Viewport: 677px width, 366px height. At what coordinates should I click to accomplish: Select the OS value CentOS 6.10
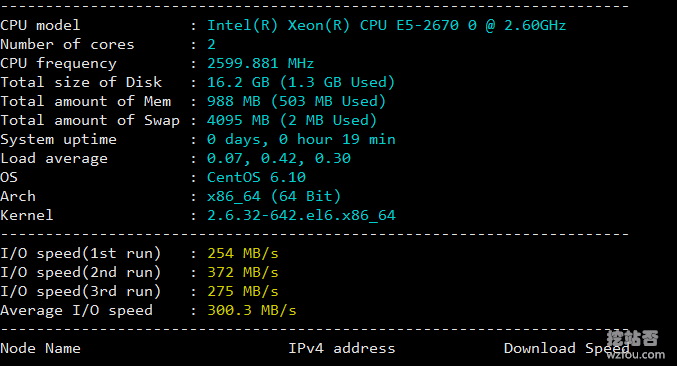coord(256,177)
